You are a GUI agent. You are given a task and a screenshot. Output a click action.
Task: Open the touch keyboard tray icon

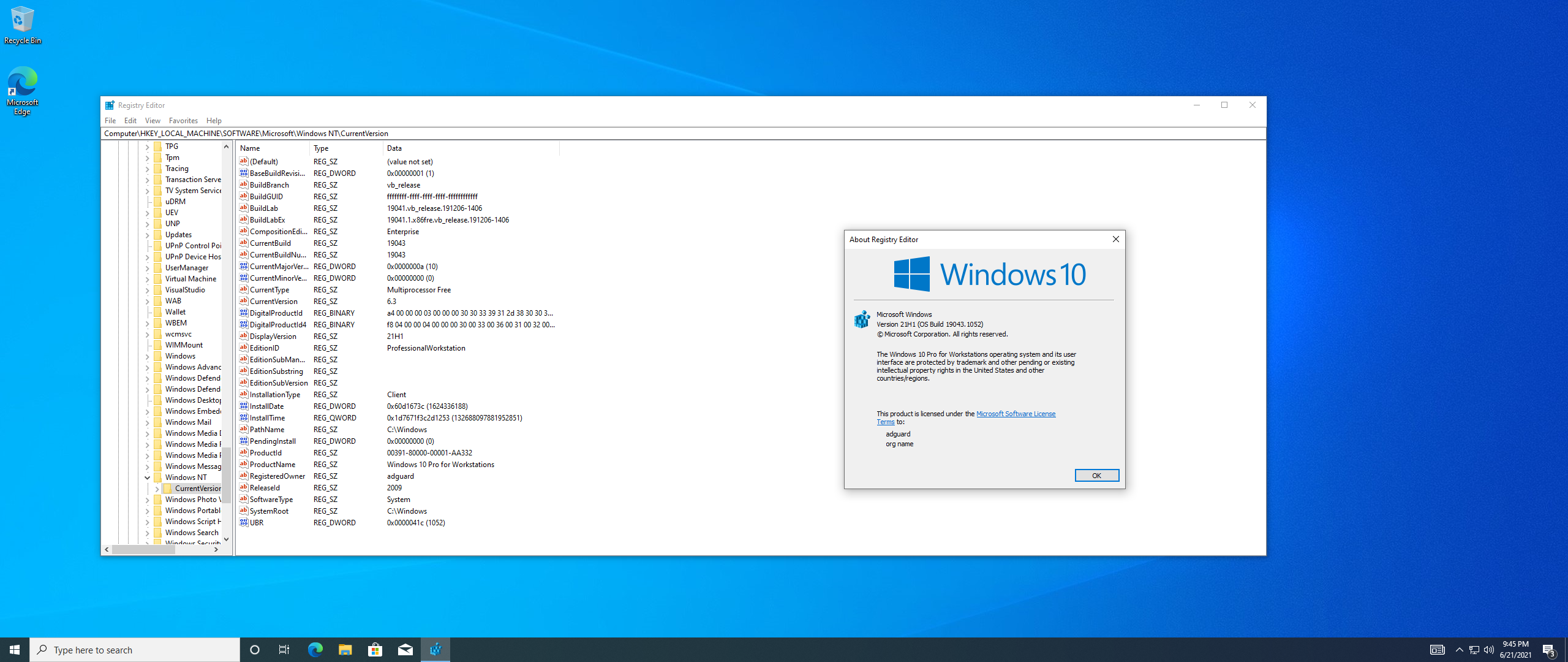pyautogui.click(x=1438, y=650)
